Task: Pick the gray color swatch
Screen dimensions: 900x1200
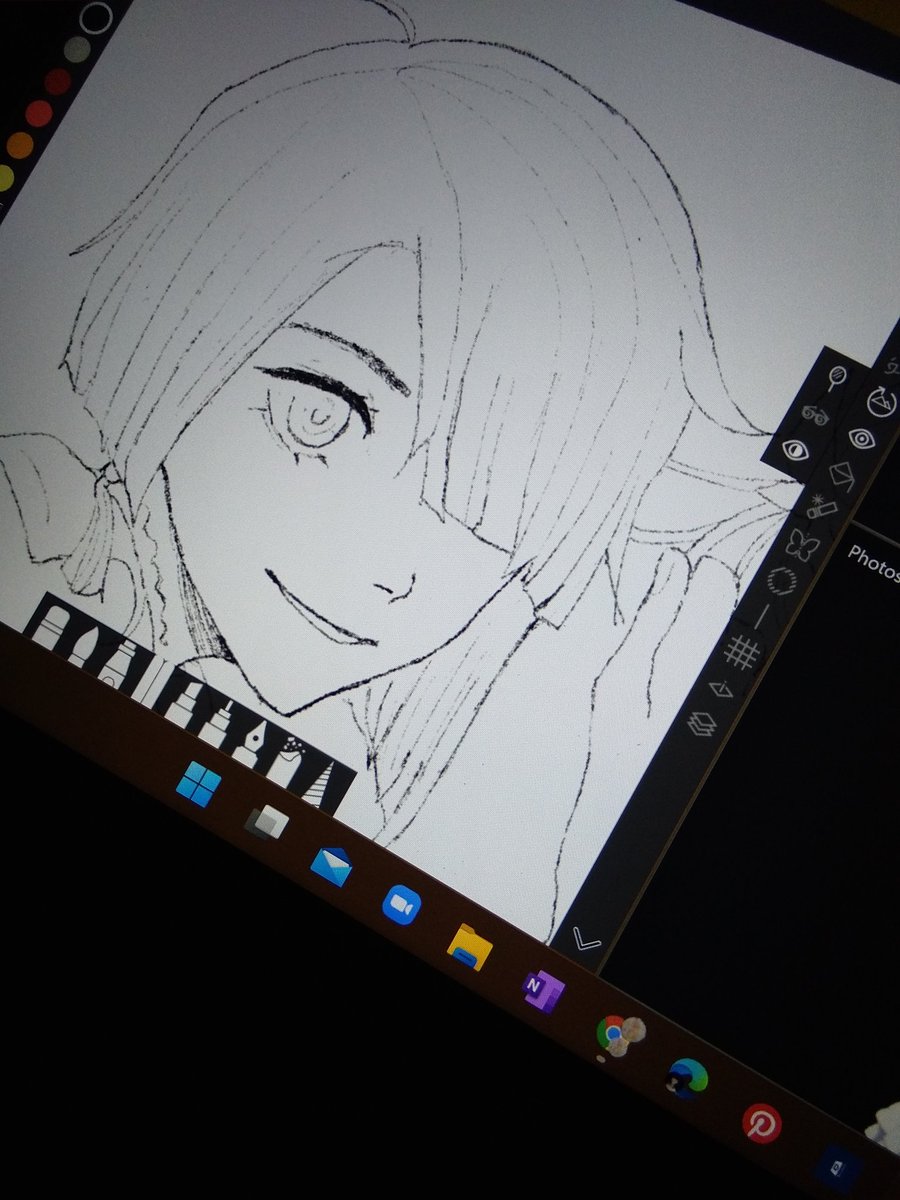Action: (x=77, y=48)
